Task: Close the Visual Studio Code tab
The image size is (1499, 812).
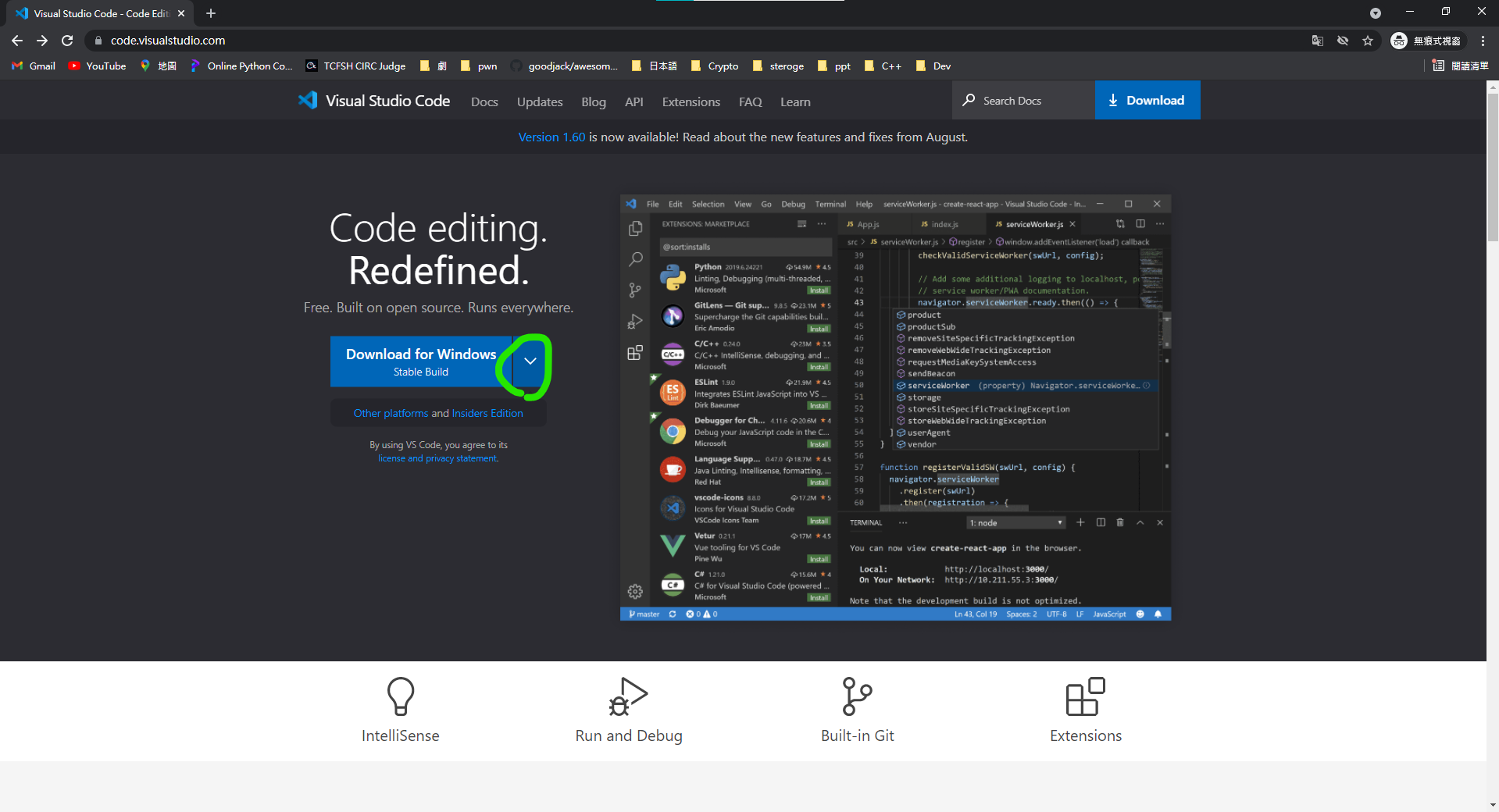Action: [181, 13]
